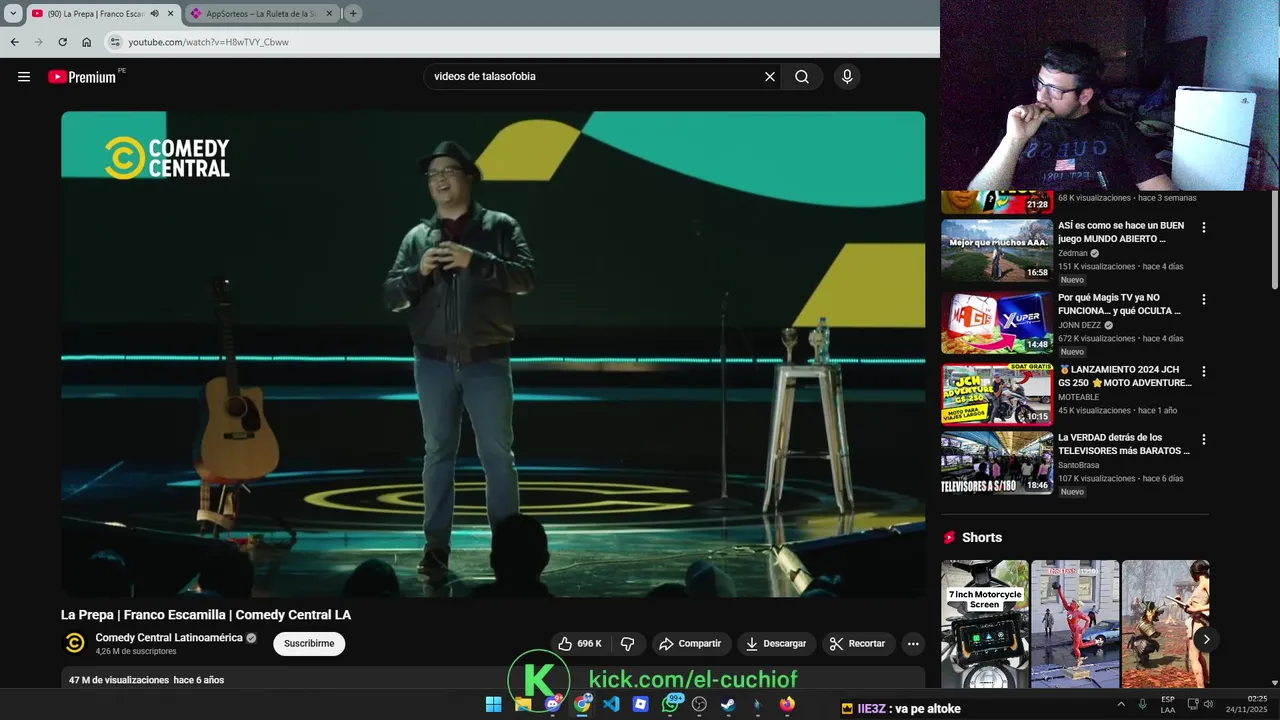Show hidden system tray icons chevron

(x=1120, y=705)
